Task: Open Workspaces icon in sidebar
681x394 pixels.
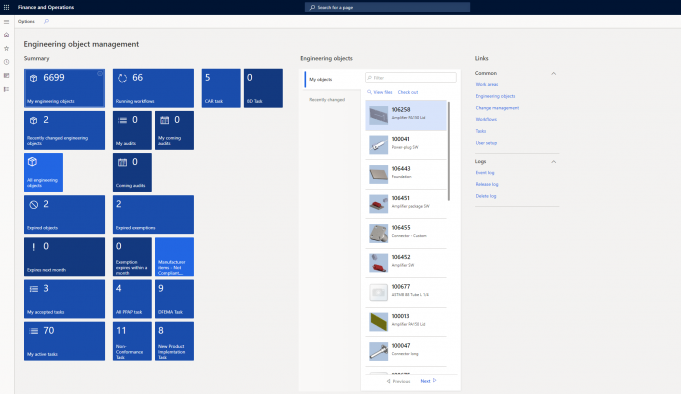Action: [7, 76]
